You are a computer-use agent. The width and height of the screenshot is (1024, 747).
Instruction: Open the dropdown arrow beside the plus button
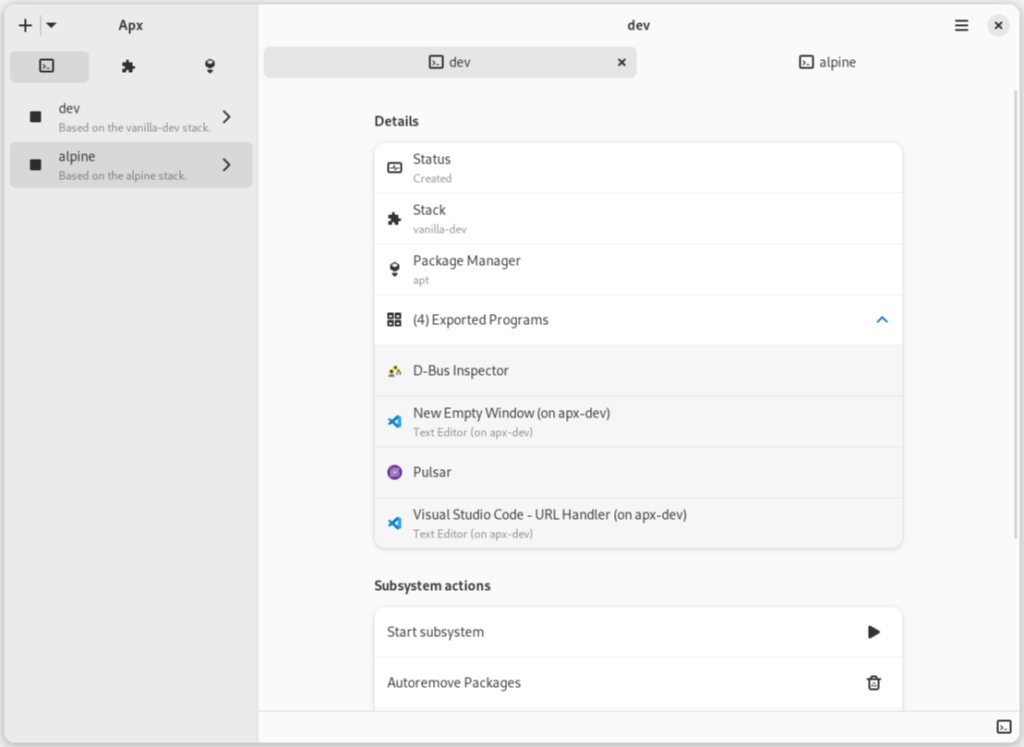[x=51, y=26]
